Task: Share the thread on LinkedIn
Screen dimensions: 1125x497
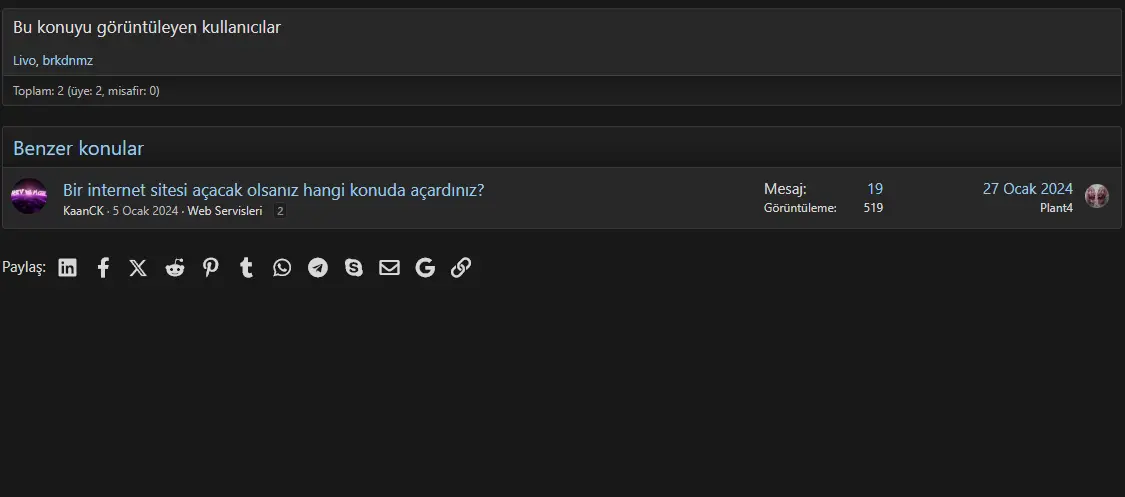Action: point(67,268)
